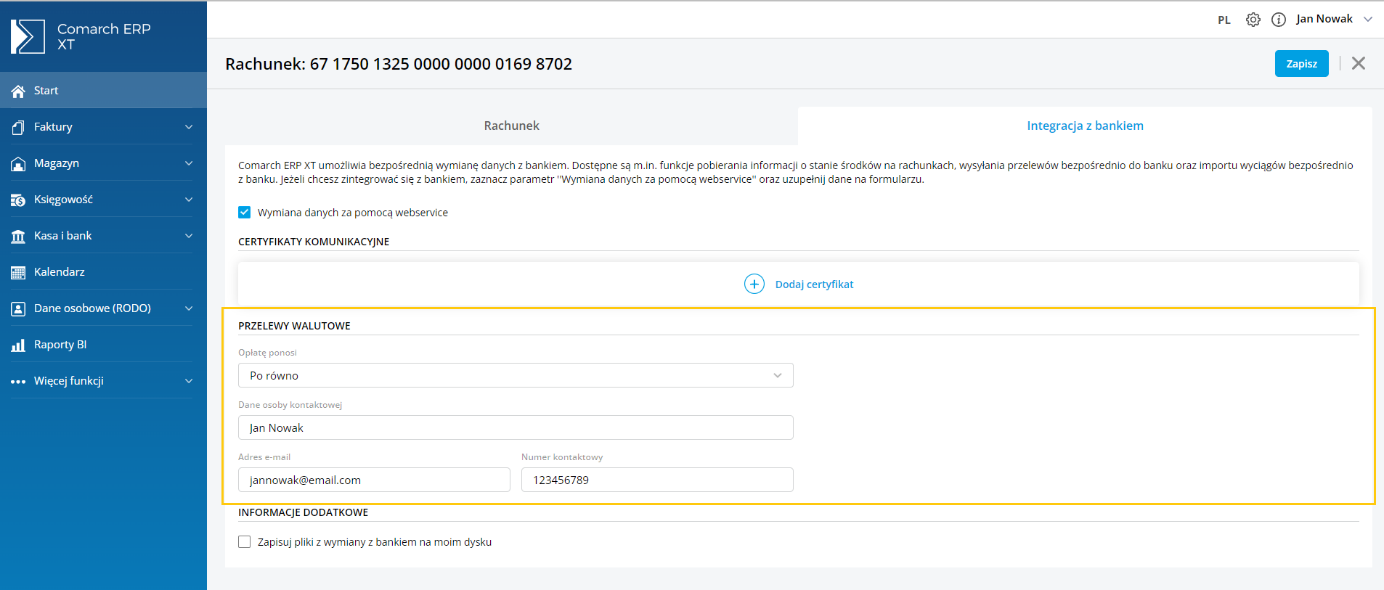
Task: Expand the Faktury sidebar section
Action: pos(103,127)
